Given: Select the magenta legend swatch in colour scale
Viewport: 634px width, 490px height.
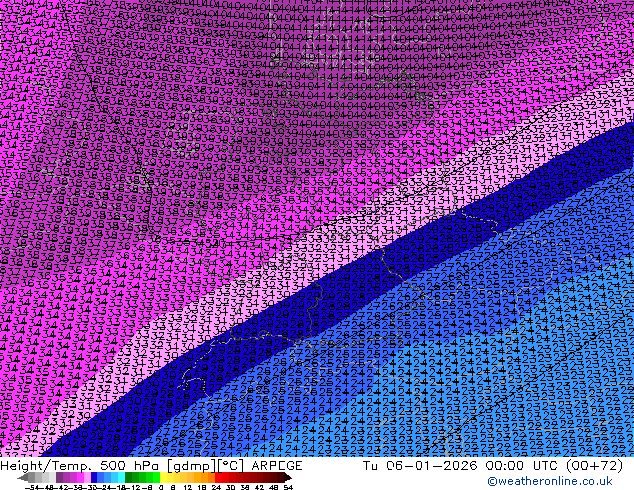Looking at the screenshot, I should point(80,477).
